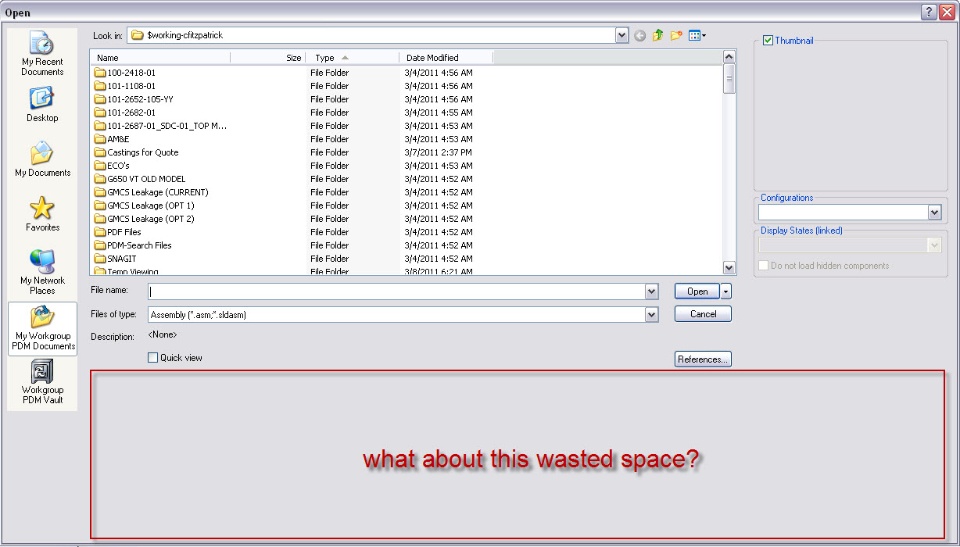Click scrollbar up arrow in file list

coord(729,57)
